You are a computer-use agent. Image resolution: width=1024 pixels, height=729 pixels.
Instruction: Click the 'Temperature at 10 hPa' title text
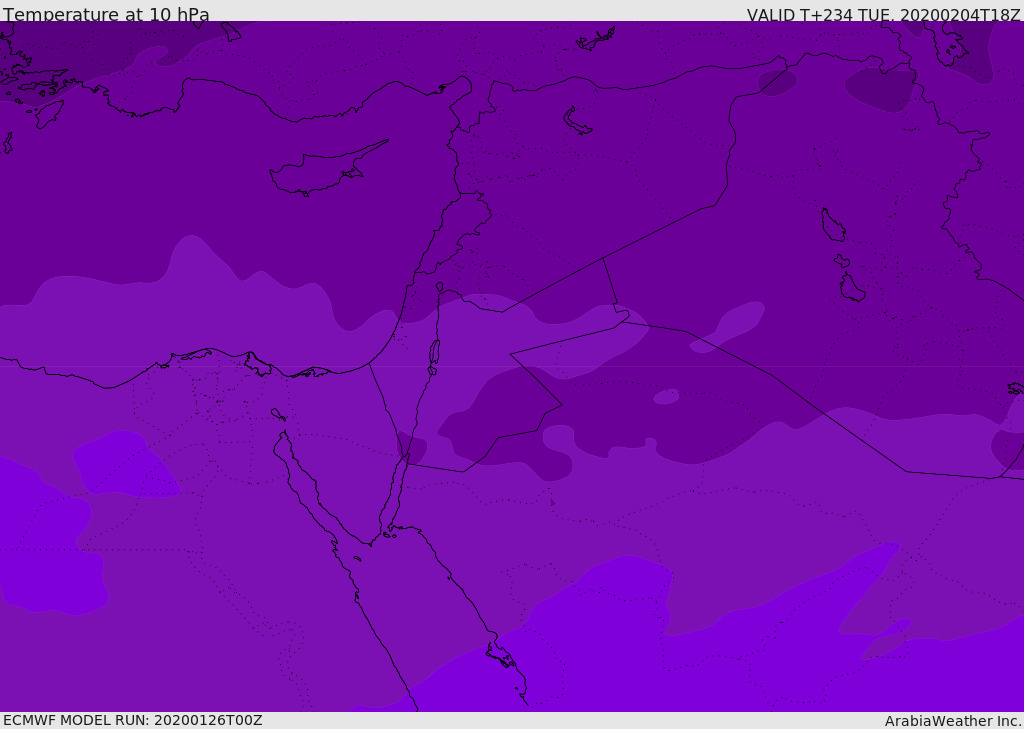(x=106, y=14)
